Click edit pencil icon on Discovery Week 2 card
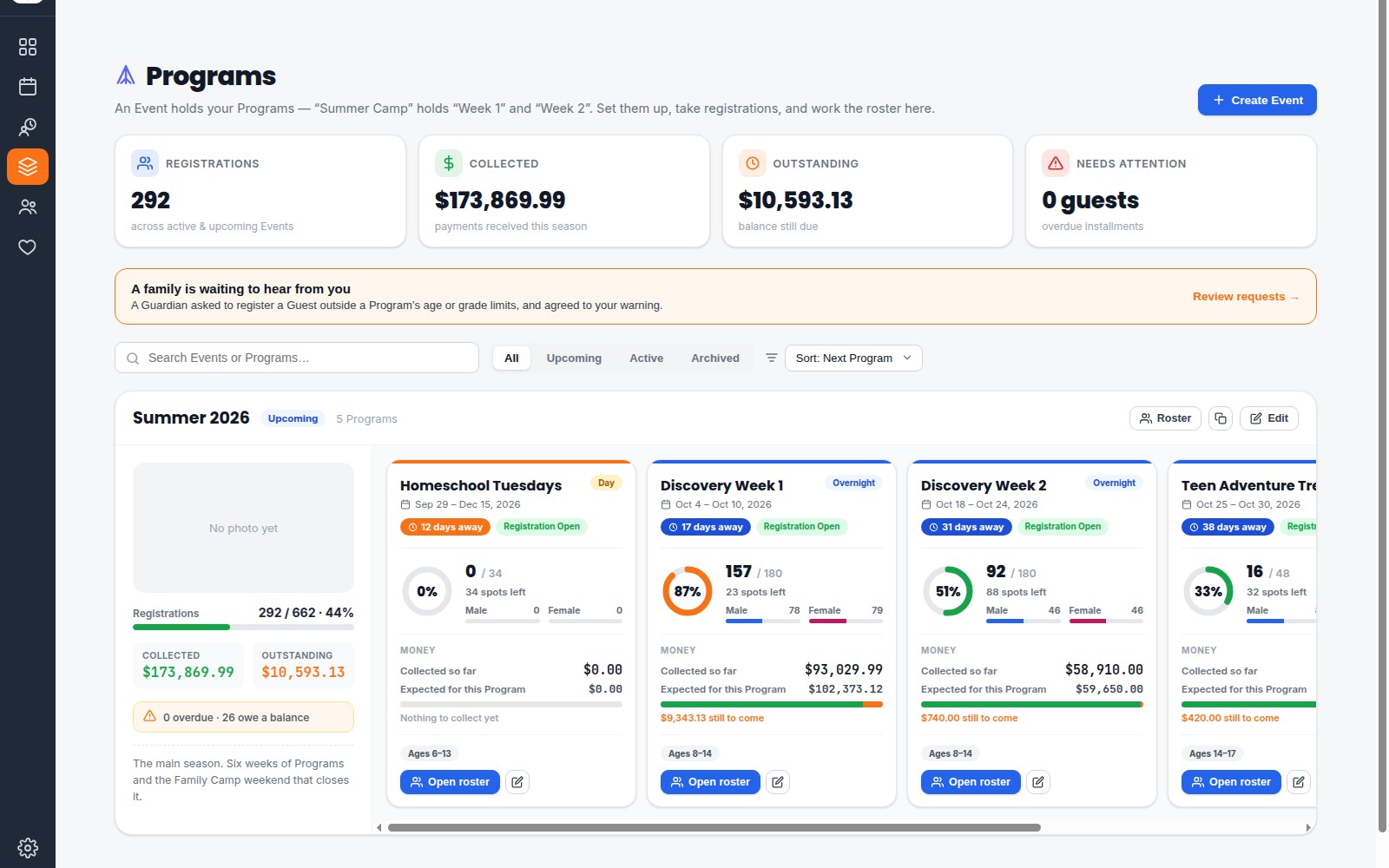The width and height of the screenshot is (1389, 868). pos(1038,782)
